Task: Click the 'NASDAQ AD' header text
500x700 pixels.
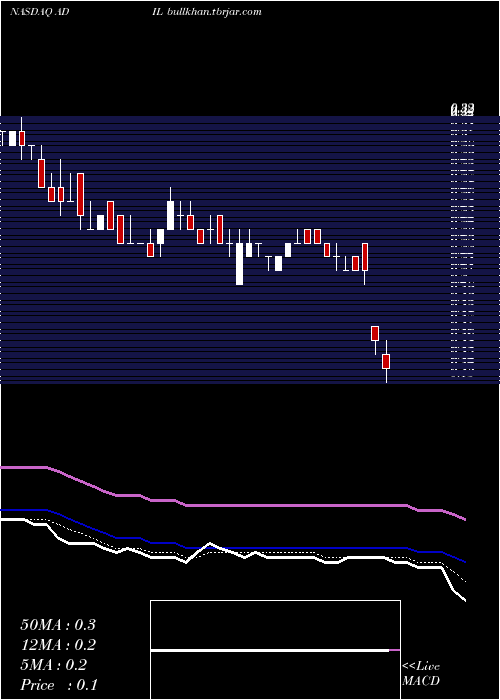Action: [40, 12]
